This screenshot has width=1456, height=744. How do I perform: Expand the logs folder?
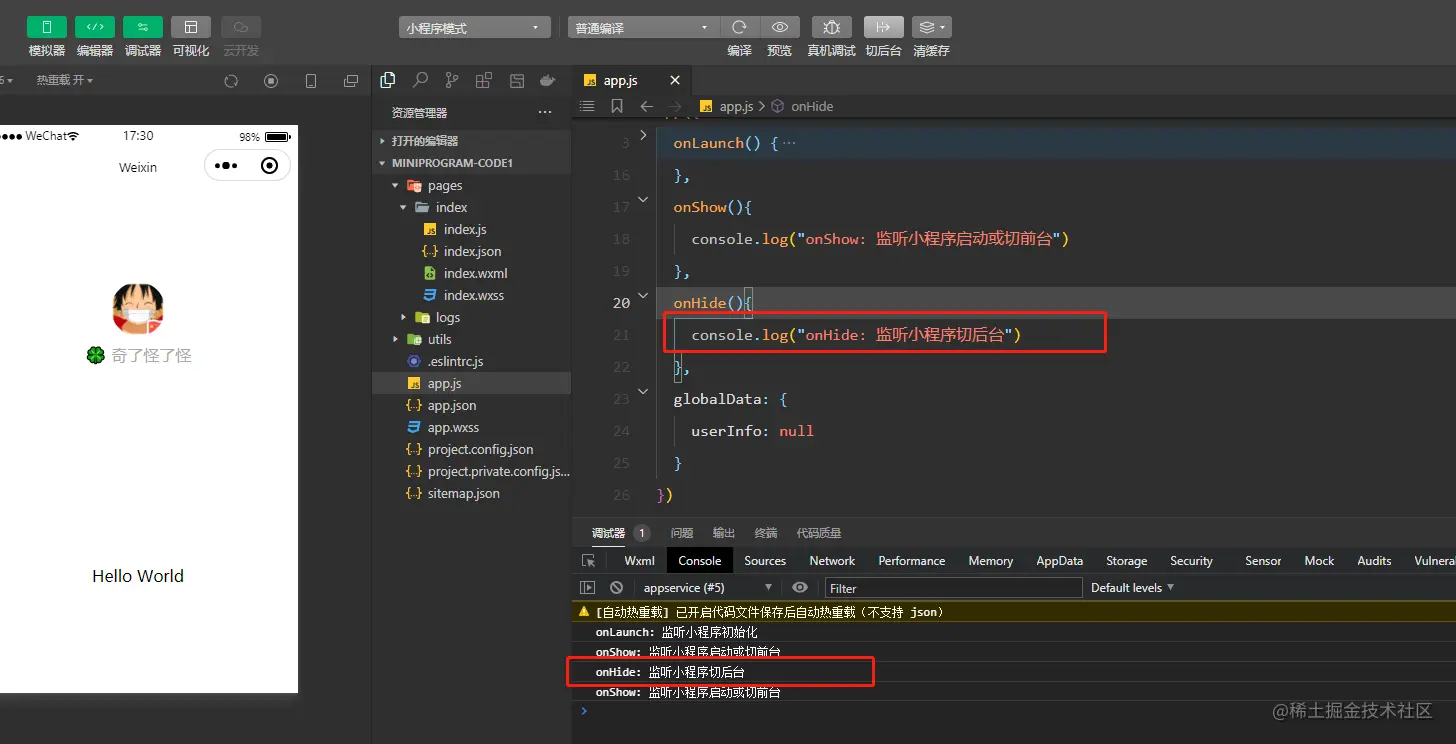click(x=471, y=317)
